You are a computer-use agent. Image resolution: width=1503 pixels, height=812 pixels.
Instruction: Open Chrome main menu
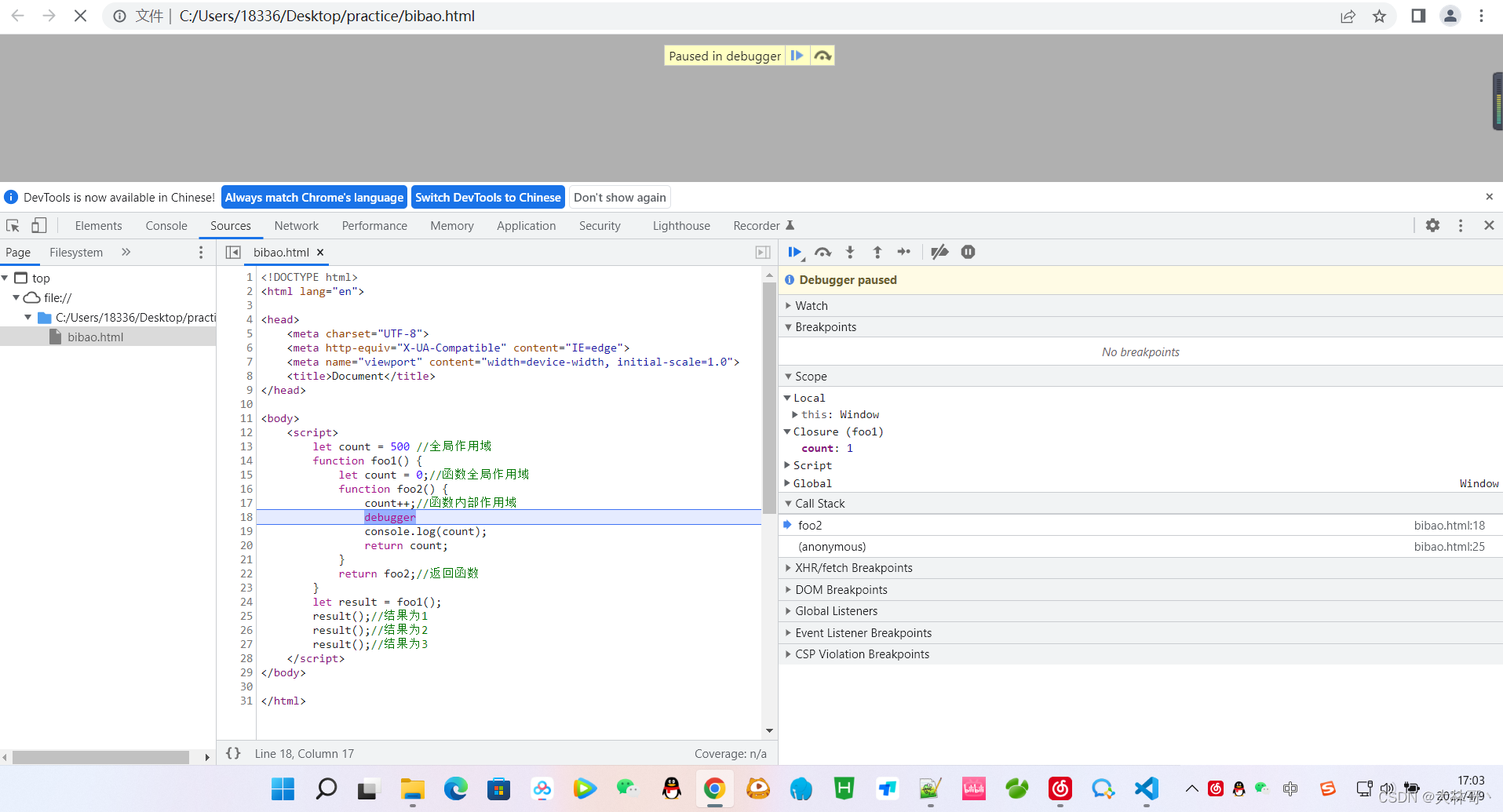tap(1482, 16)
